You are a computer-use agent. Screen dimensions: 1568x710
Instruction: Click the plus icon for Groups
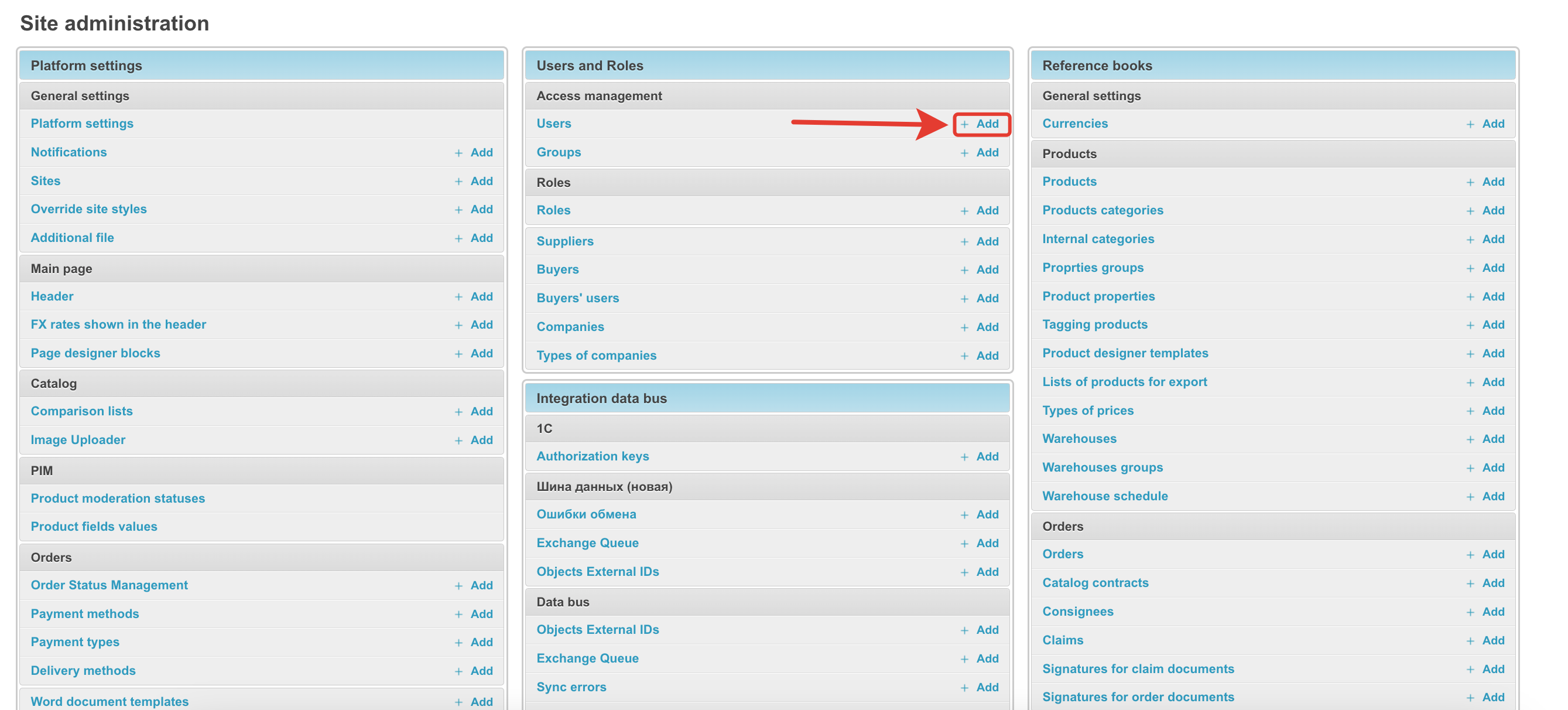(964, 153)
